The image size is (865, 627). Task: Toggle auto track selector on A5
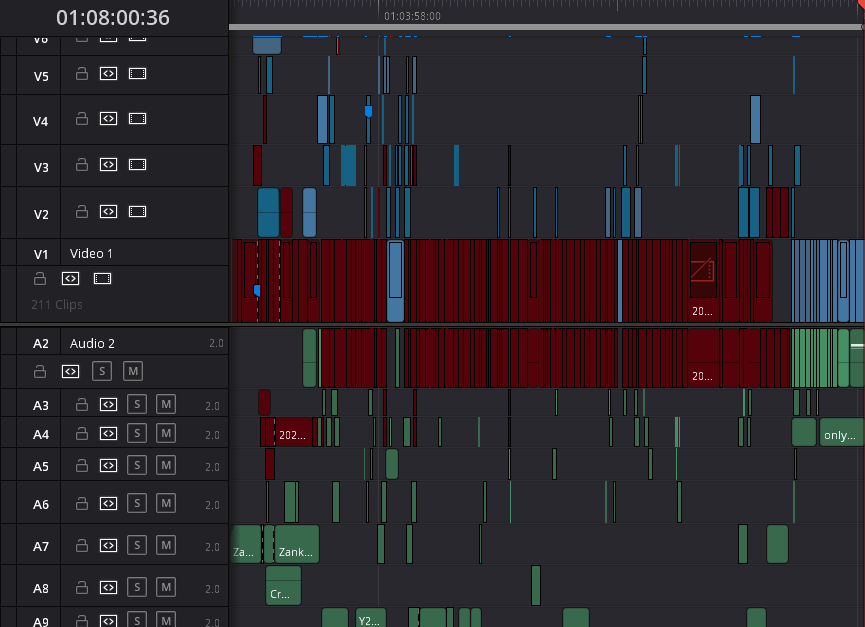(108, 465)
